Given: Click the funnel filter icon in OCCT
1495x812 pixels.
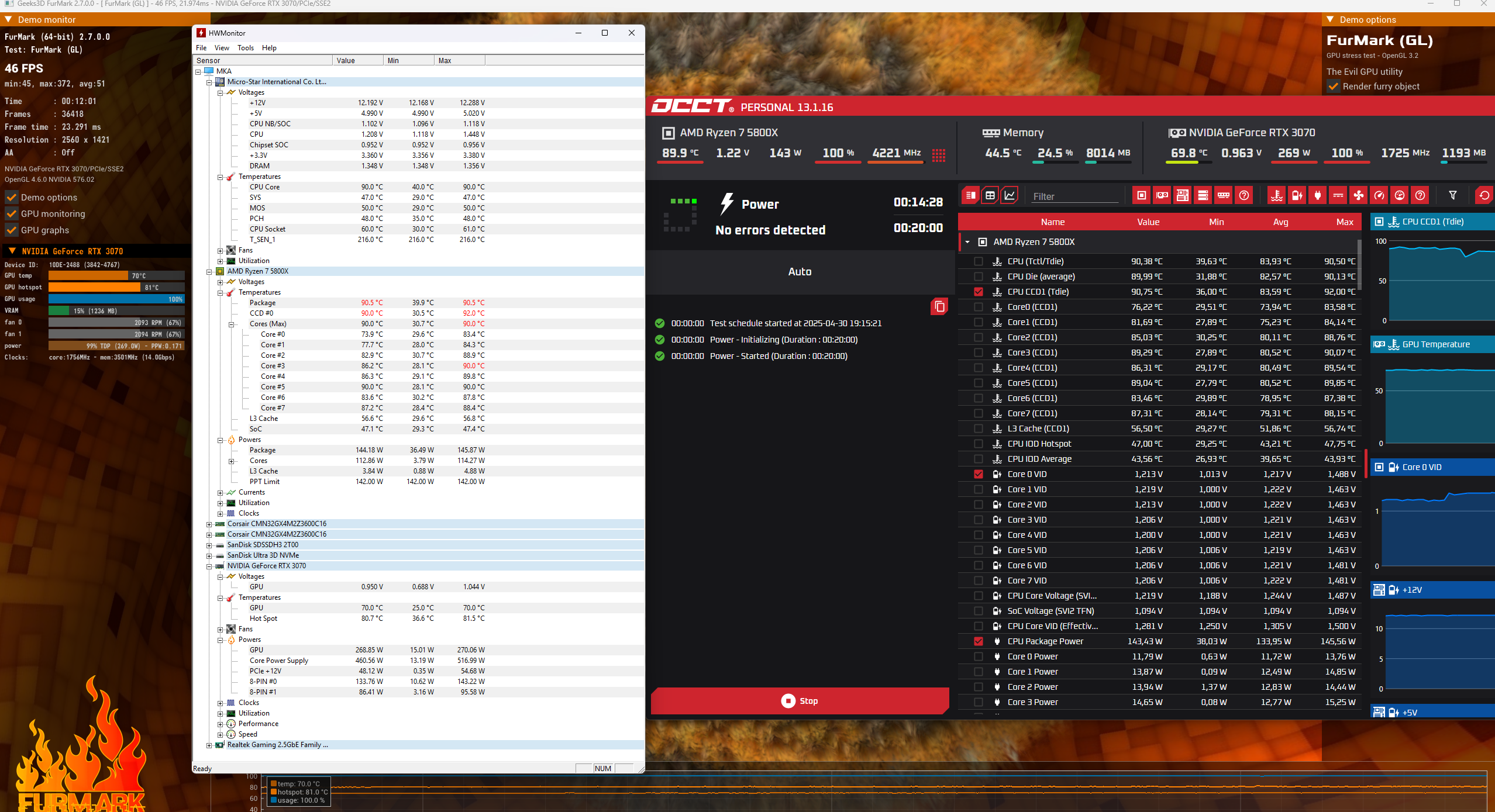Looking at the screenshot, I should click(x=1453, y=195).
